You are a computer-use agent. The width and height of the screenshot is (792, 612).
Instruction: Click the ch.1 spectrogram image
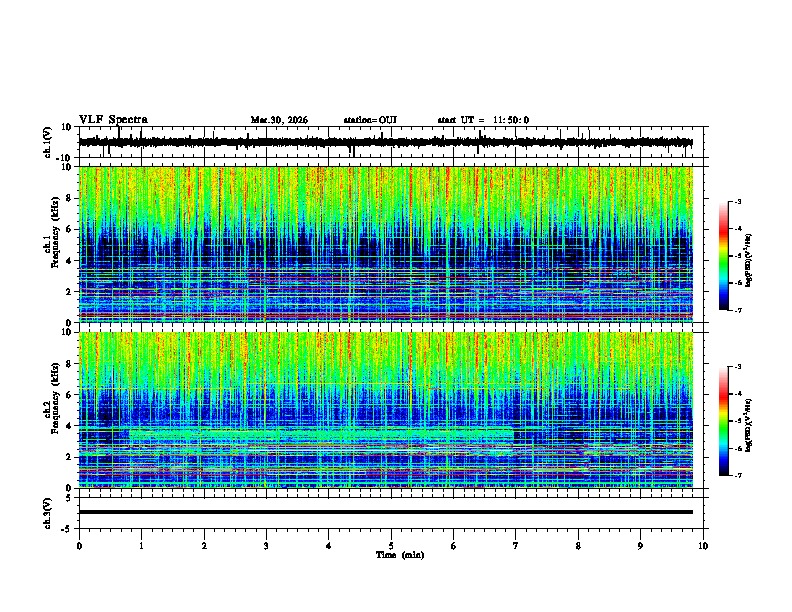click(385, 244)
